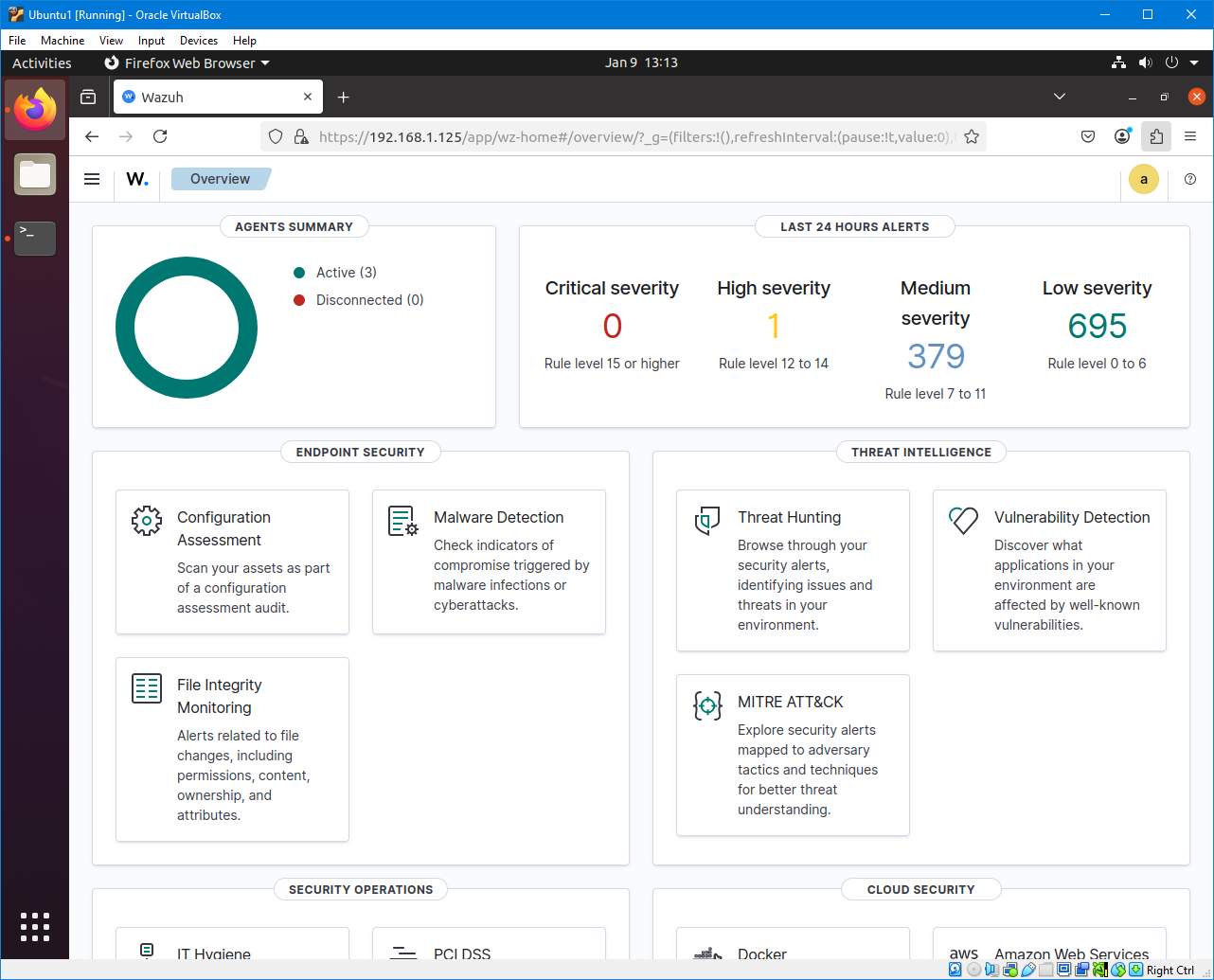The width and height of the screenshot is (1214, 980).
Task: Open the Wazuh hamburger navigation menu
Action: tap(92, 179)
